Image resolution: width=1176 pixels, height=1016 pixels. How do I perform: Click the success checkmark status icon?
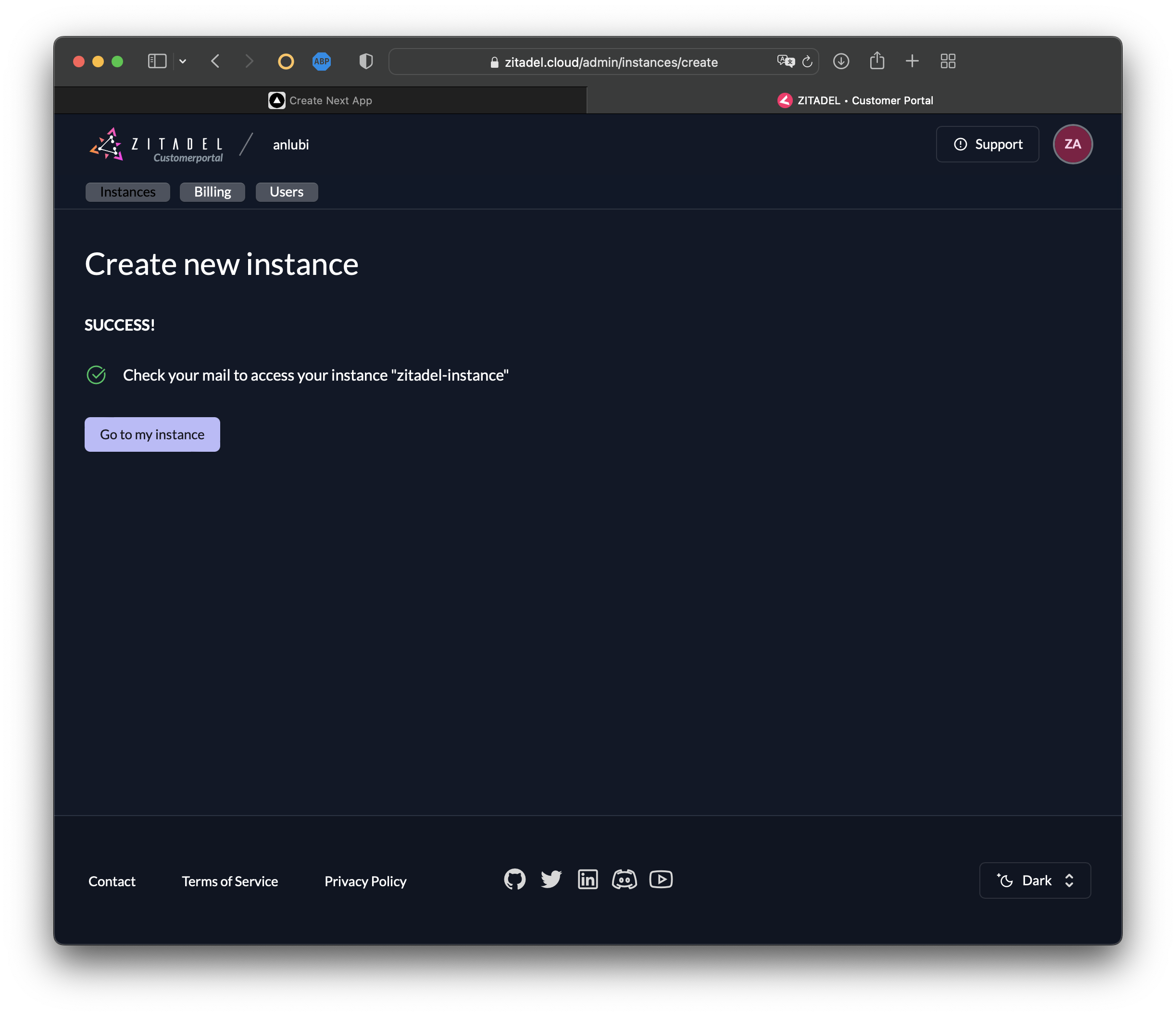pos(96,375)
